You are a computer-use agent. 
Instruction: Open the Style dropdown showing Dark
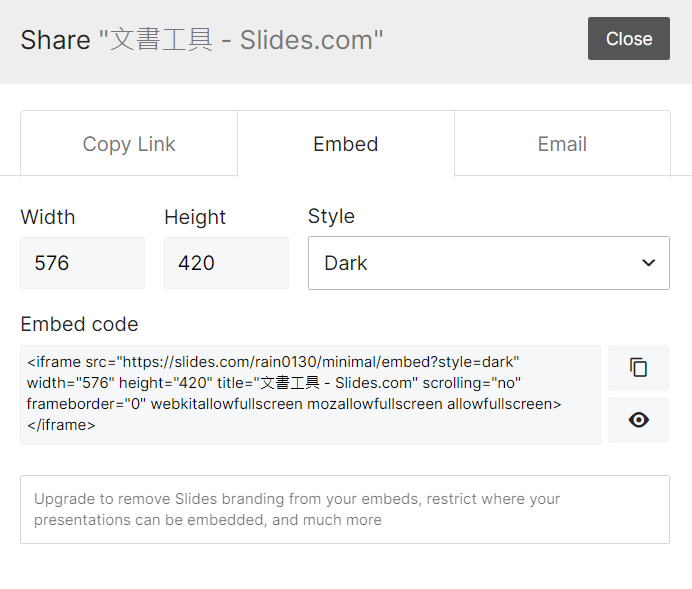(x=489, y=263)
